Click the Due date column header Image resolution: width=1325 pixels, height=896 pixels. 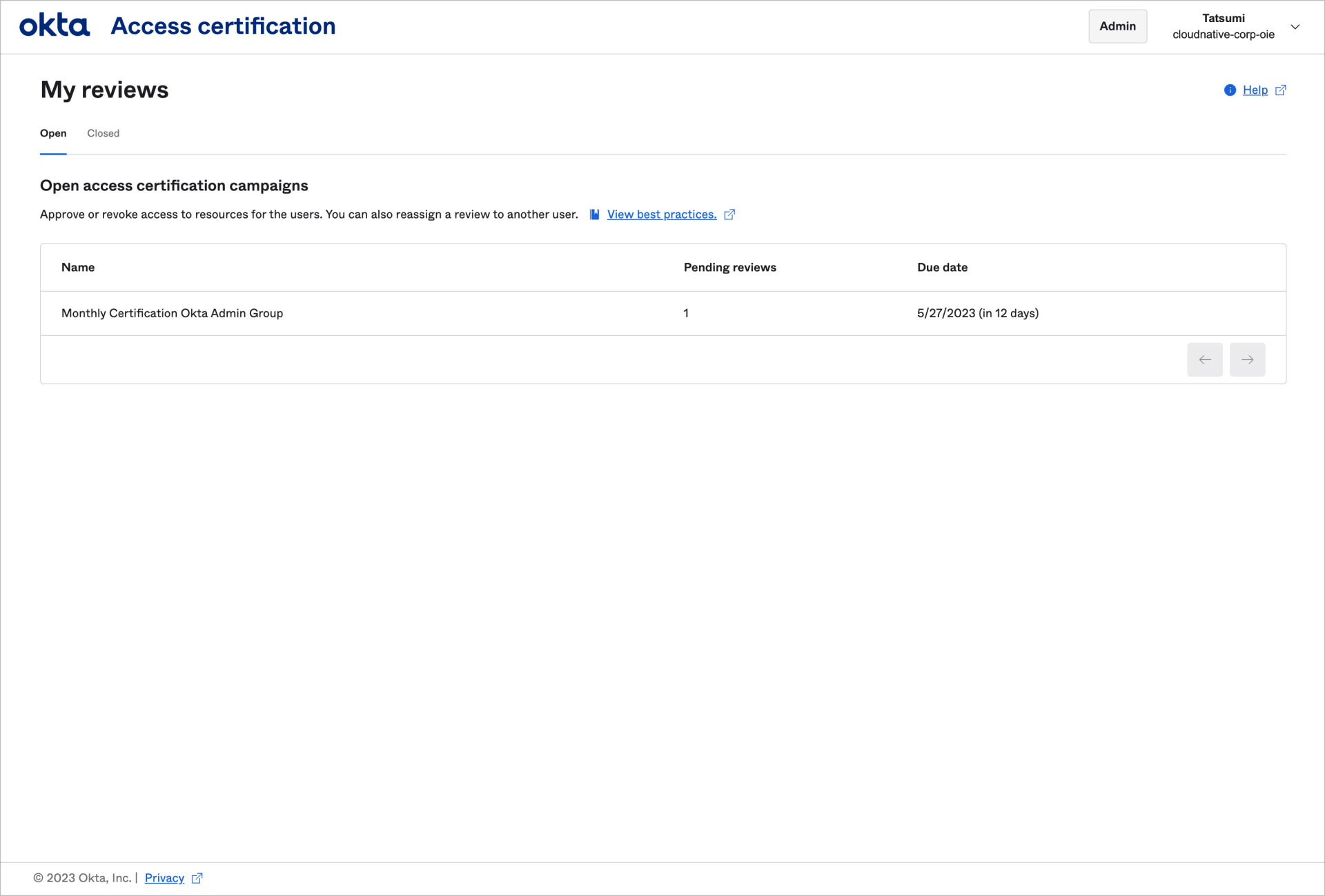pyautogui.click(x=942, y=267)
